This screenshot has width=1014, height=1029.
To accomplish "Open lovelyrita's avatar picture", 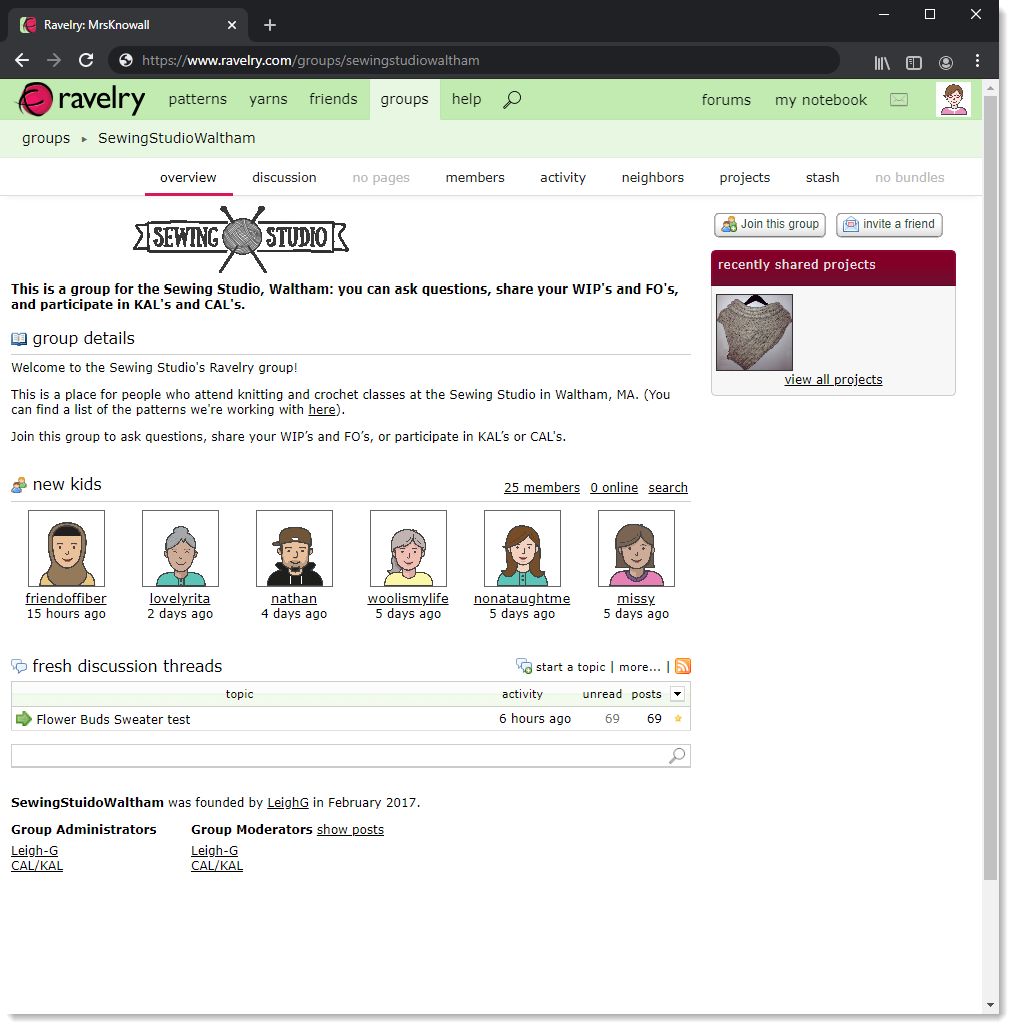I will point(180,548).
